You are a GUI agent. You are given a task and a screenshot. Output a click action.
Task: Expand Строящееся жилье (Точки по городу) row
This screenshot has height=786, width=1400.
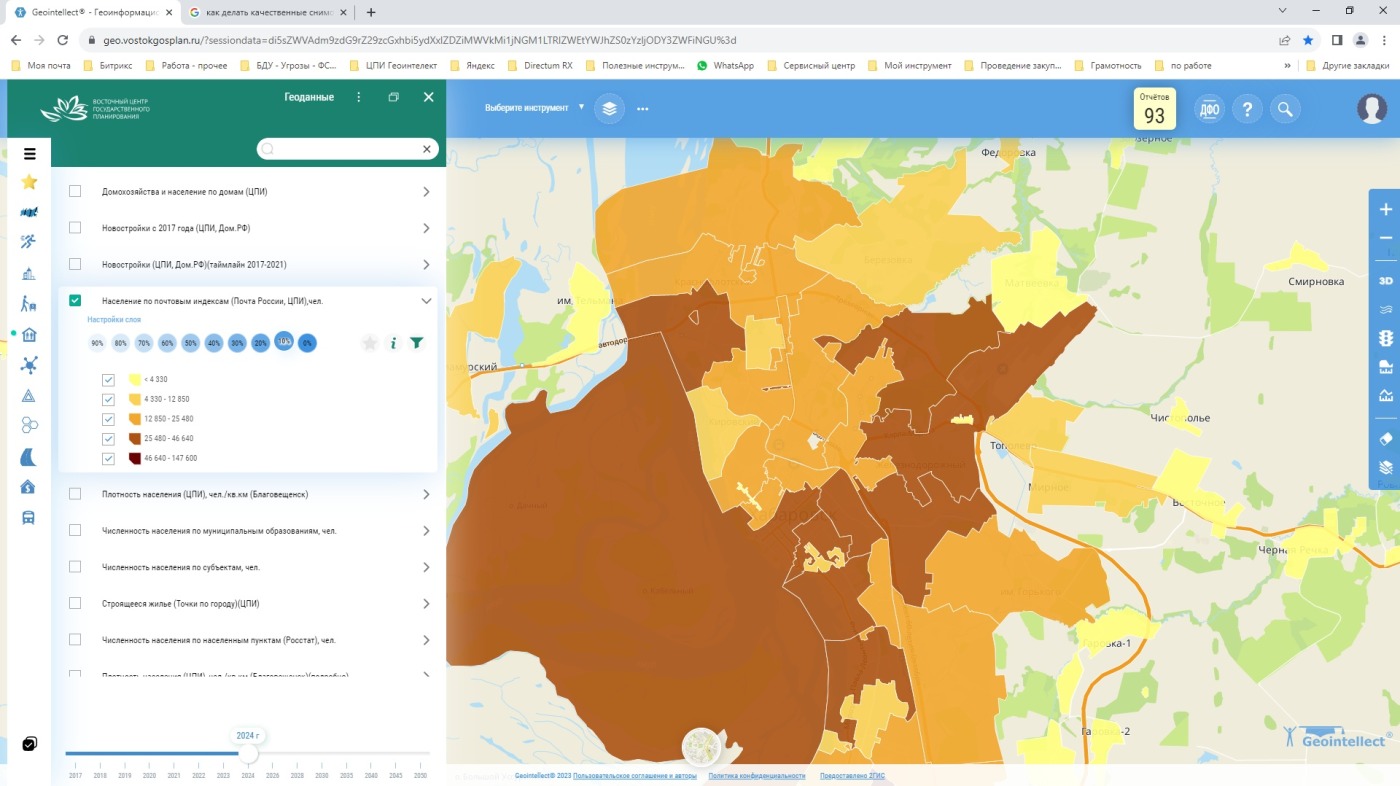pyautogui.click(x=426, y=604)
